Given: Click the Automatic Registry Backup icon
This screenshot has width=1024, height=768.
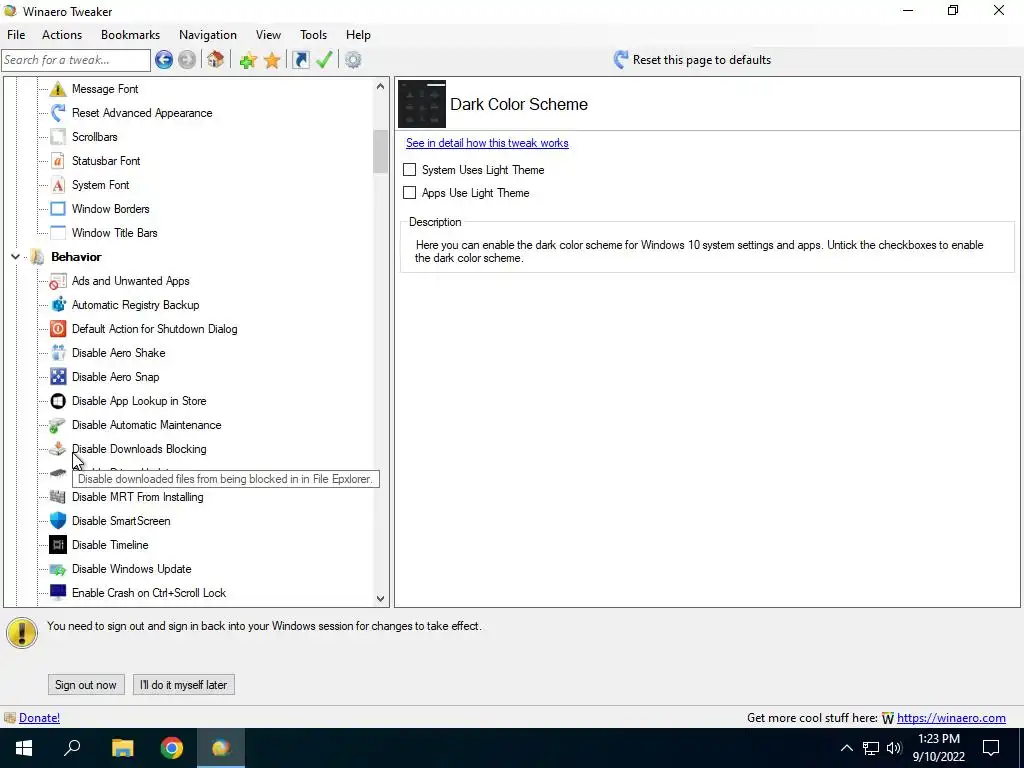Looking at the screenshot, I should (x=58, y=305).
